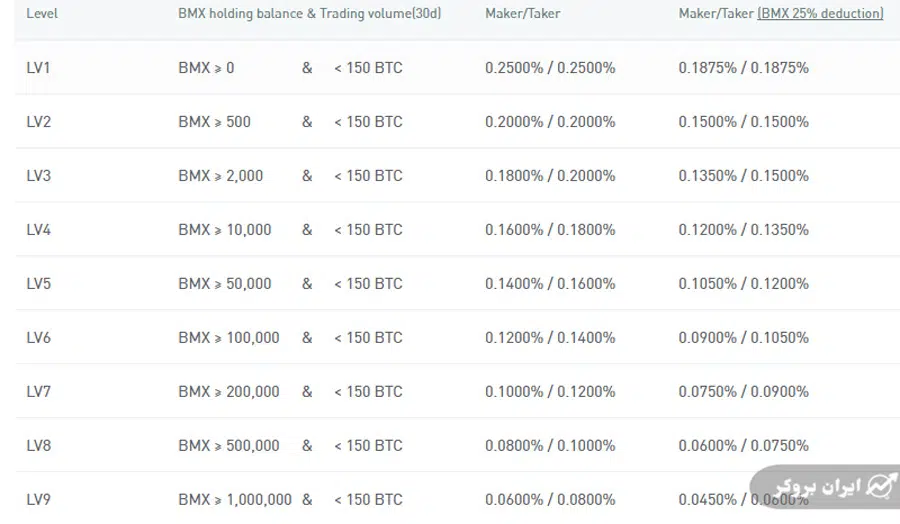Select the 0.1350% / 0.1500% discounted fee cell
The image size is (900, 524).
point(743,176)
